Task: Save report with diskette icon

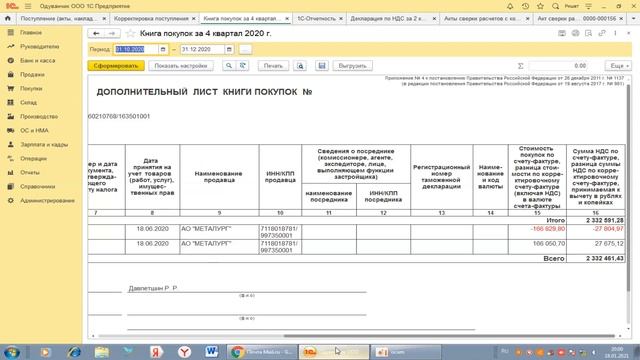Action: 322,66
